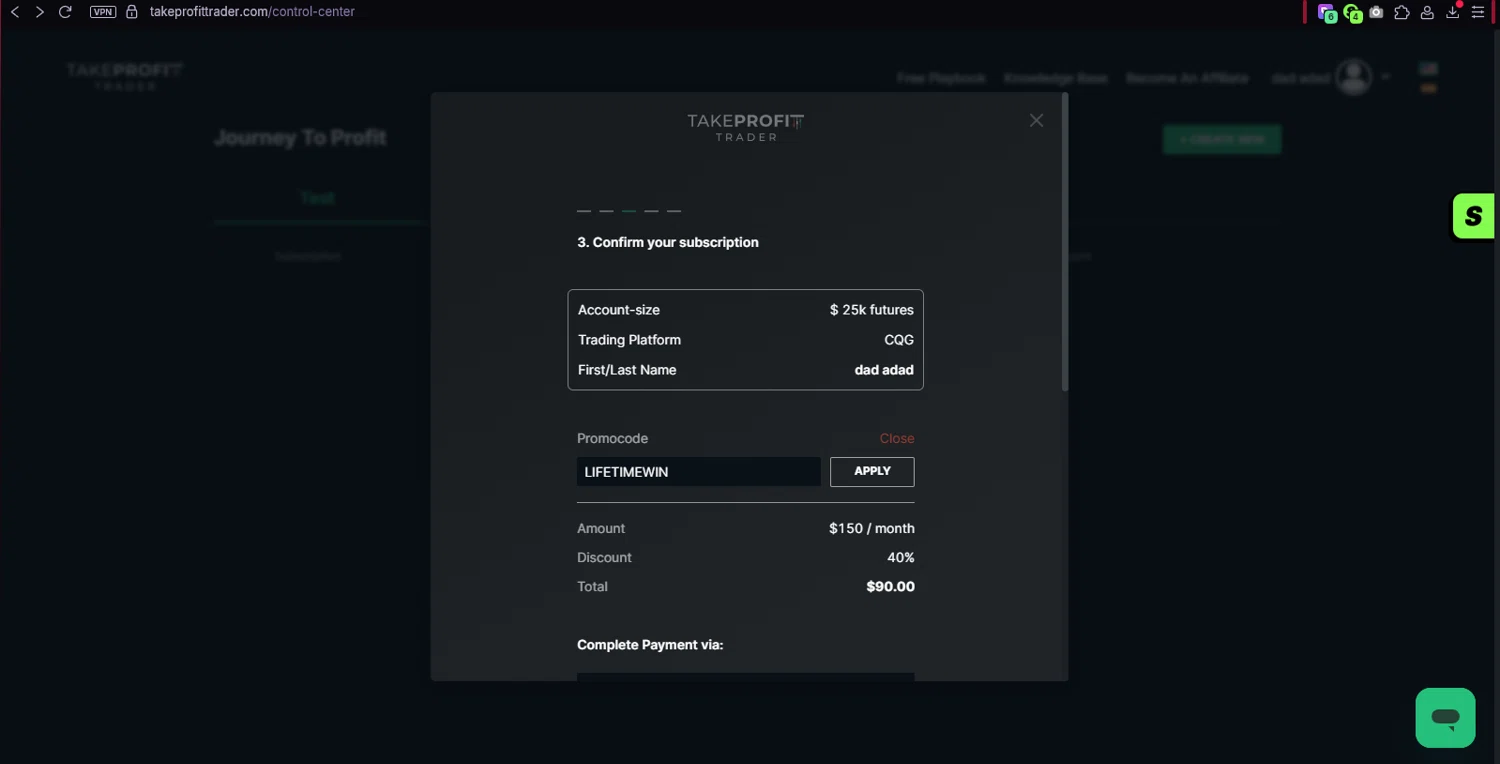The height and width of the screenshot is (764, 1500).
Task: Select the takeprofittrader.com URL in address bar
Action: (x=252, y=12)
